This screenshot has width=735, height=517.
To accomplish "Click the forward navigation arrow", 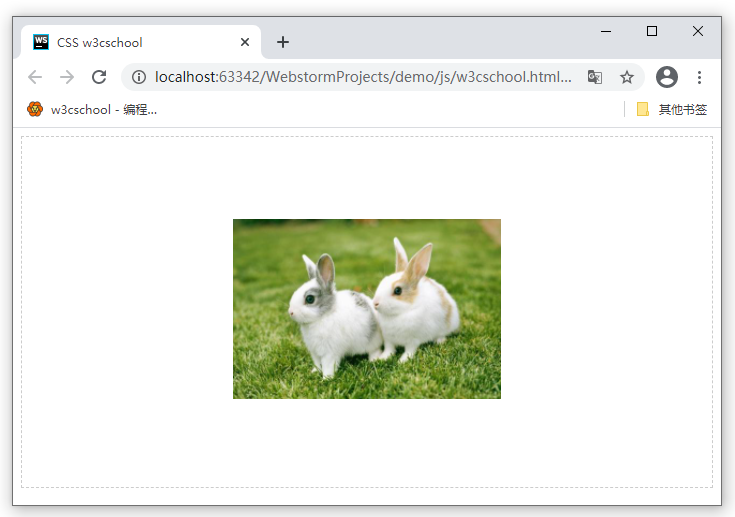I will (67, 77).
